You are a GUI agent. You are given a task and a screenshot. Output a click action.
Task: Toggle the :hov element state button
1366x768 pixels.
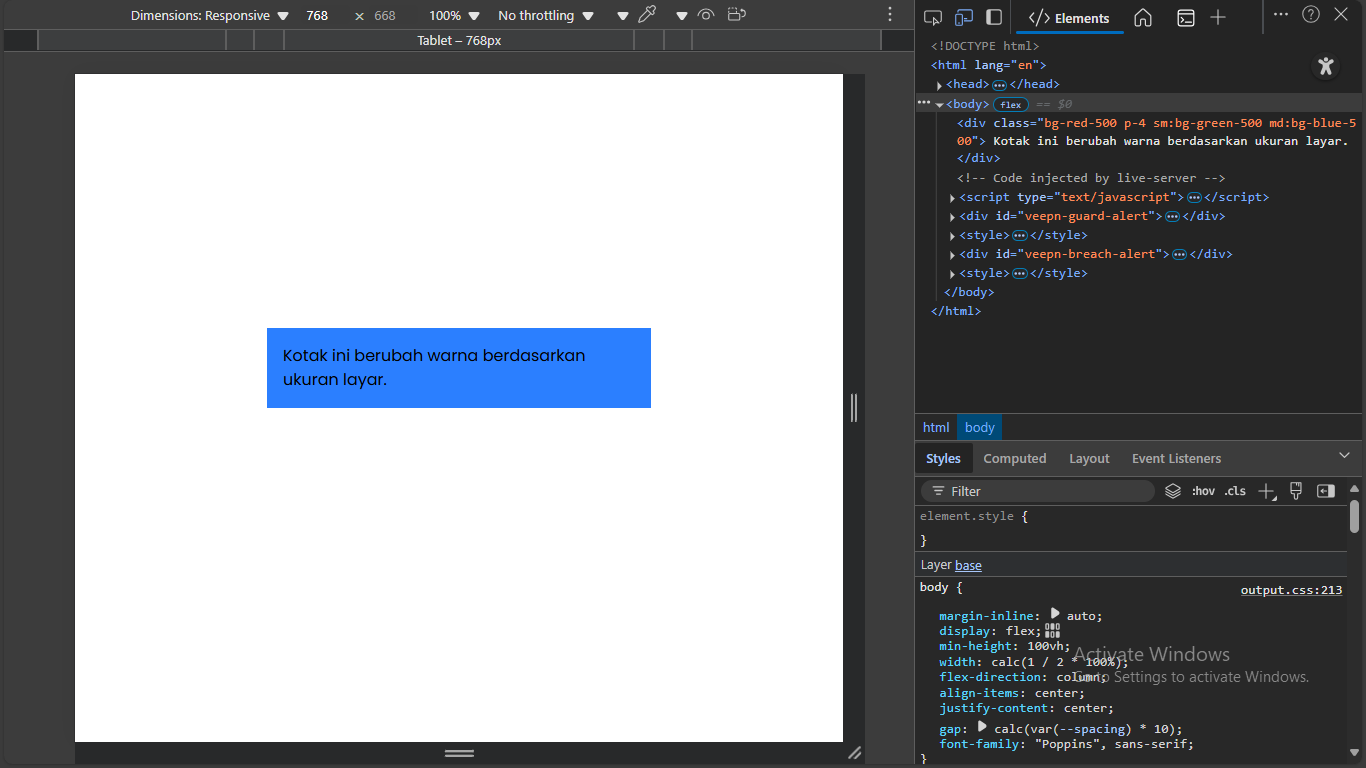1203,491
